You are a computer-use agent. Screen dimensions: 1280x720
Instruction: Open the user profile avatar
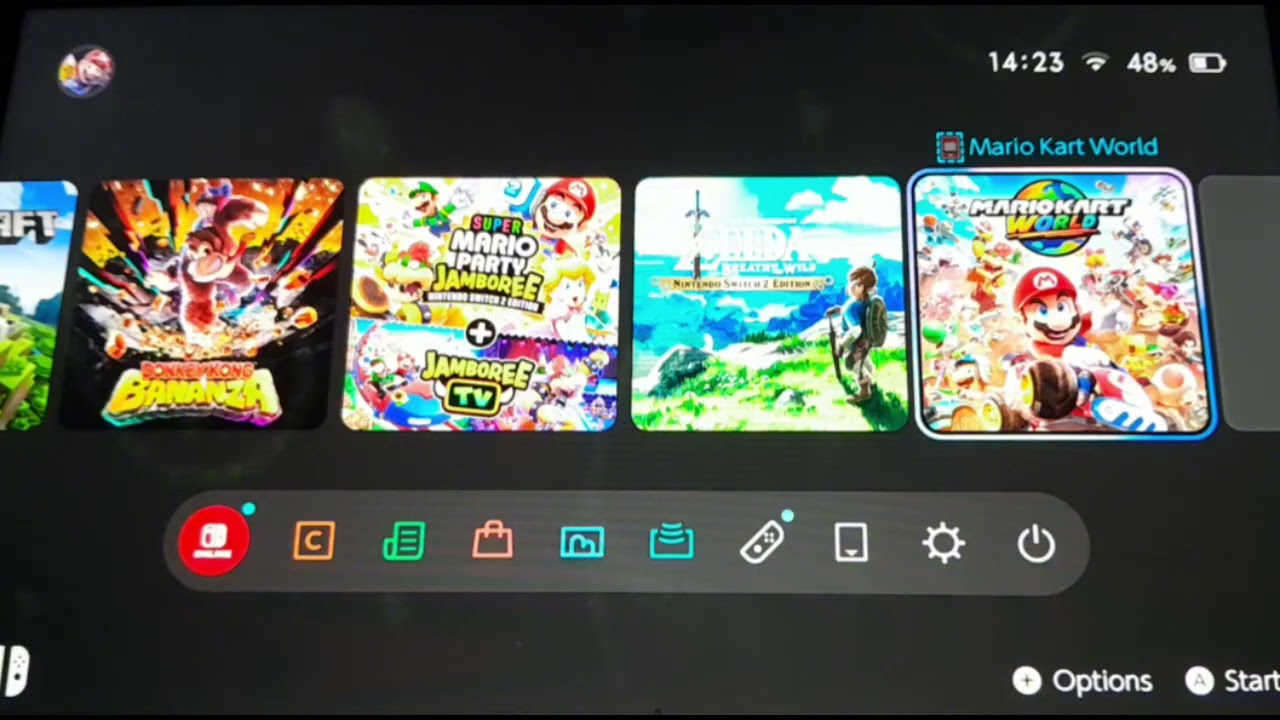point(86,71)
